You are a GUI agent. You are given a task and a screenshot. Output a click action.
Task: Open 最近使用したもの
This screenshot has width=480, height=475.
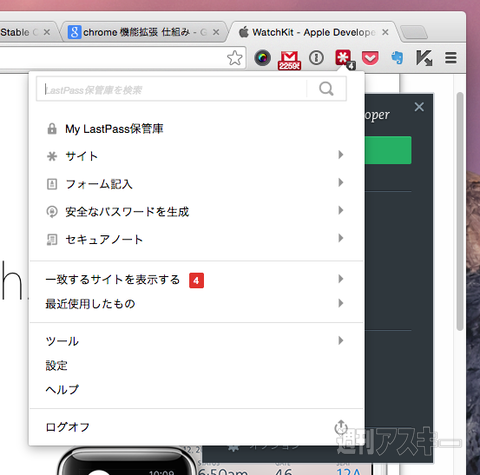pos(196,304)
